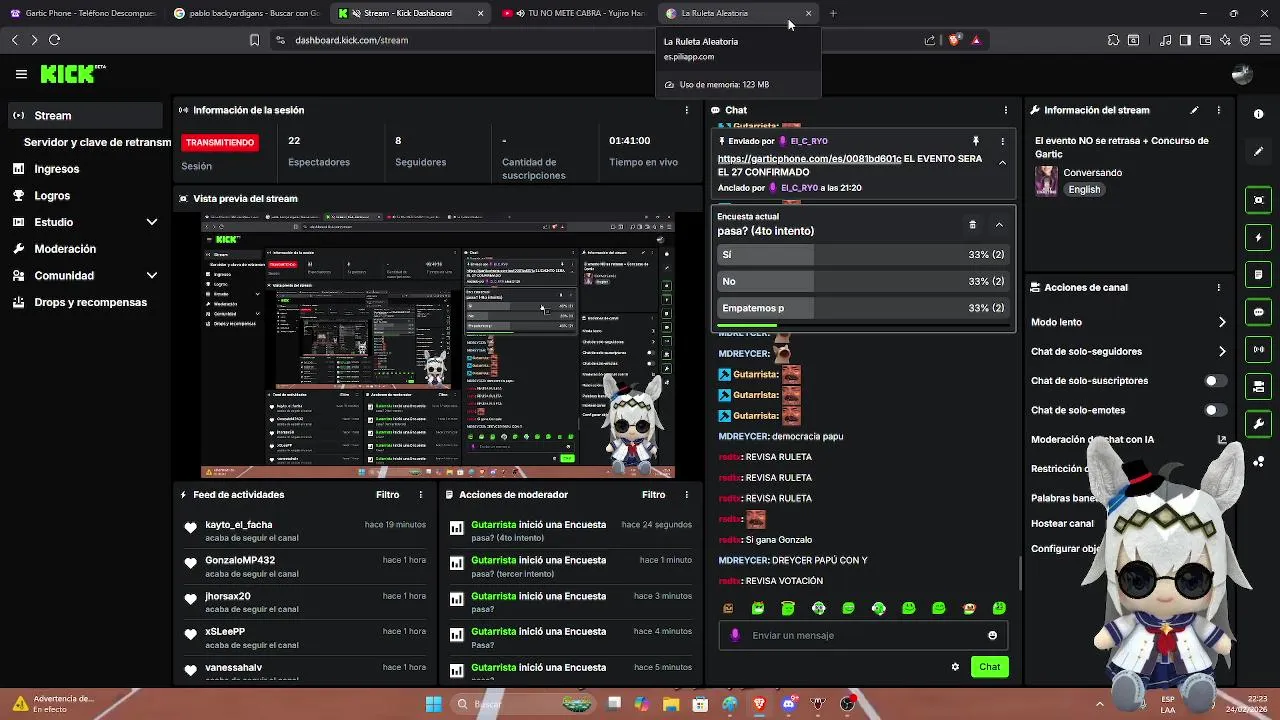Click the browser address bar URL
The image size is (1280, 720).
pyautogui.click(x=351, y=40)
